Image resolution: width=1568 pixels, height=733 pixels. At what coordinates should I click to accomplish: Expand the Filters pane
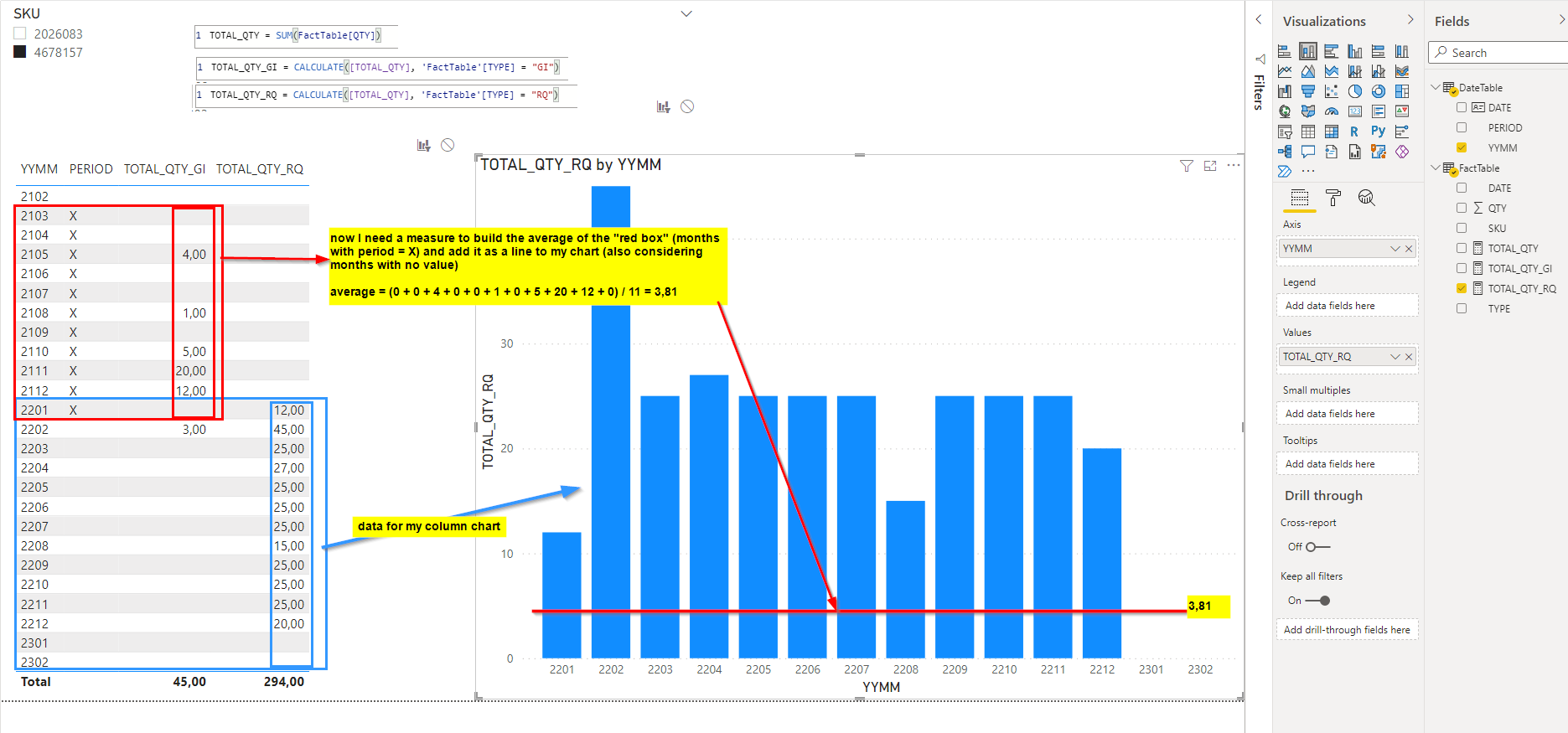pos(1259,19)
